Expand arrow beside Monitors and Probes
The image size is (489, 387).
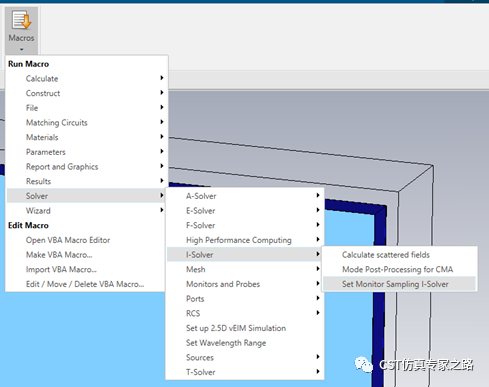pyautogui.click(x=318, y=283)
